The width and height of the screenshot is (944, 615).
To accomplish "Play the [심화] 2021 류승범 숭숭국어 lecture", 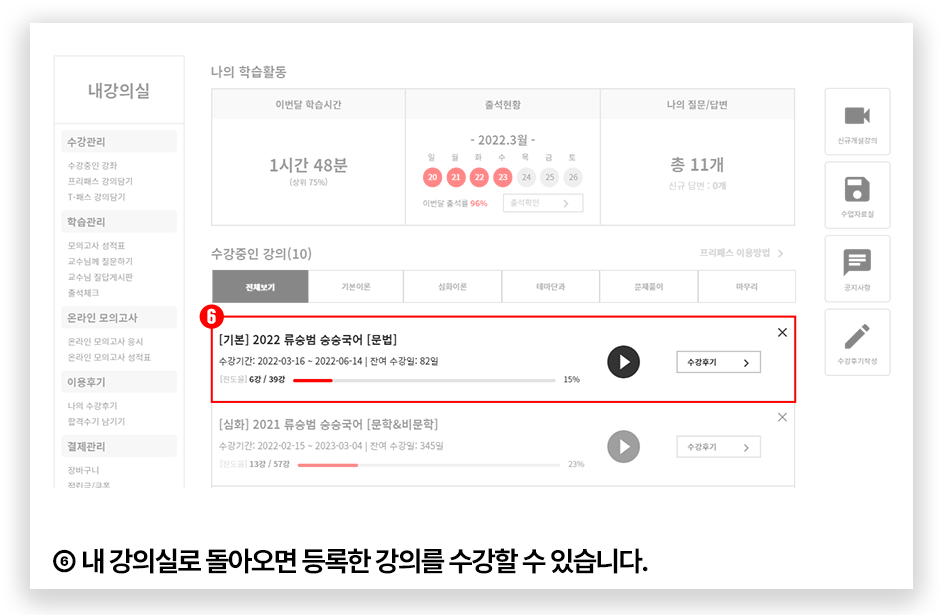I will [623, 447].
